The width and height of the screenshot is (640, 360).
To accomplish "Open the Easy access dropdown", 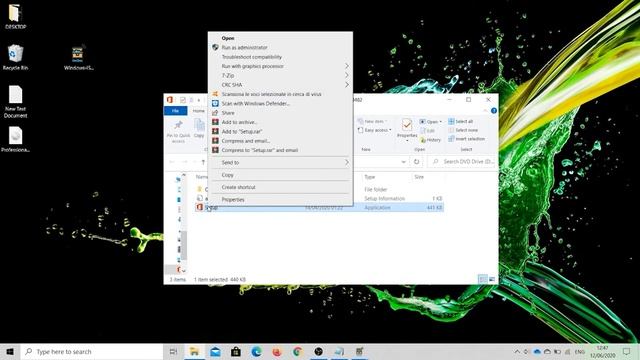I will click(x=374, y=130).
